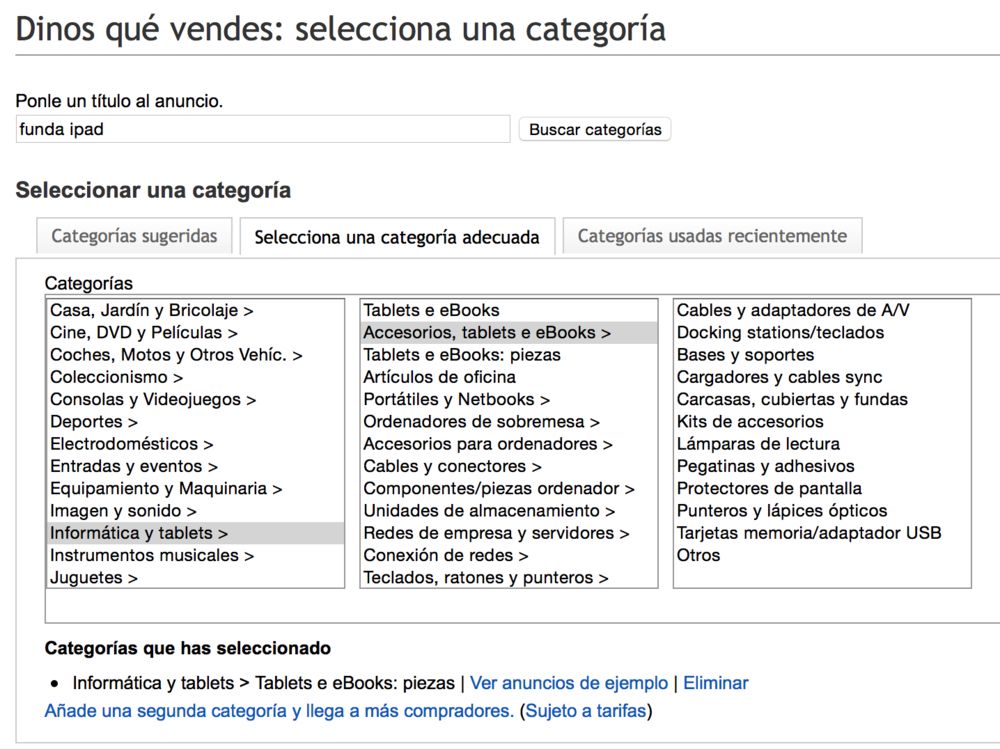
Task: Select Protectores de pantalla option
Action: coord(768,489)
